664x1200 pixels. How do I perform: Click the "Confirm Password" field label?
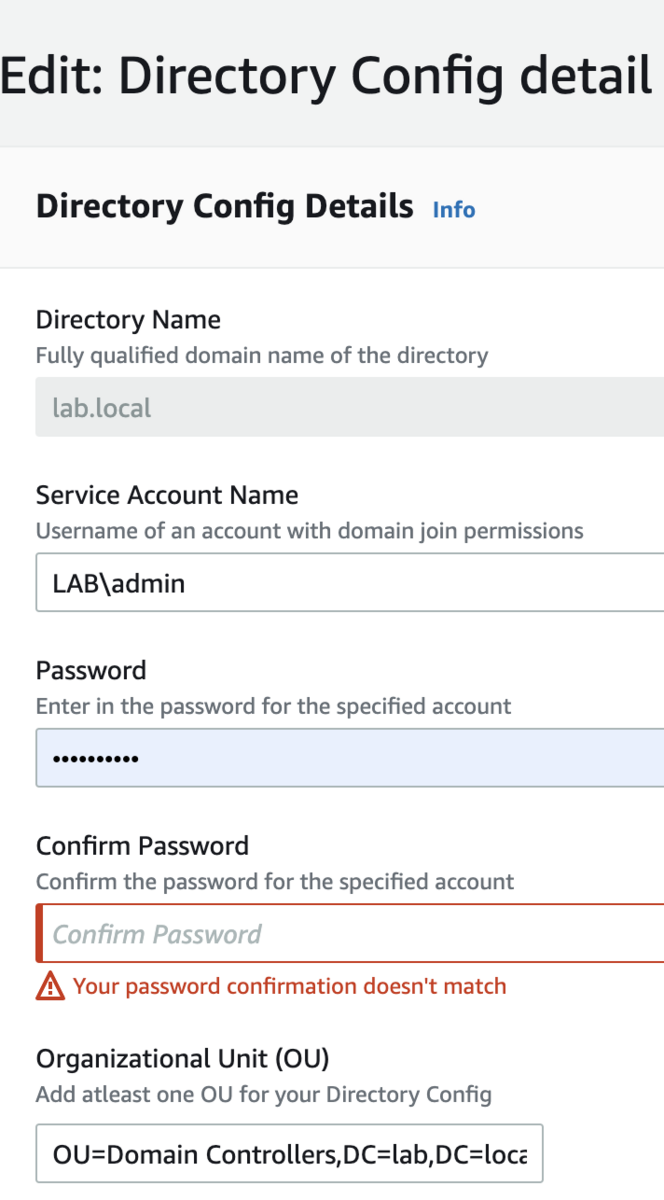click(142, 846)
